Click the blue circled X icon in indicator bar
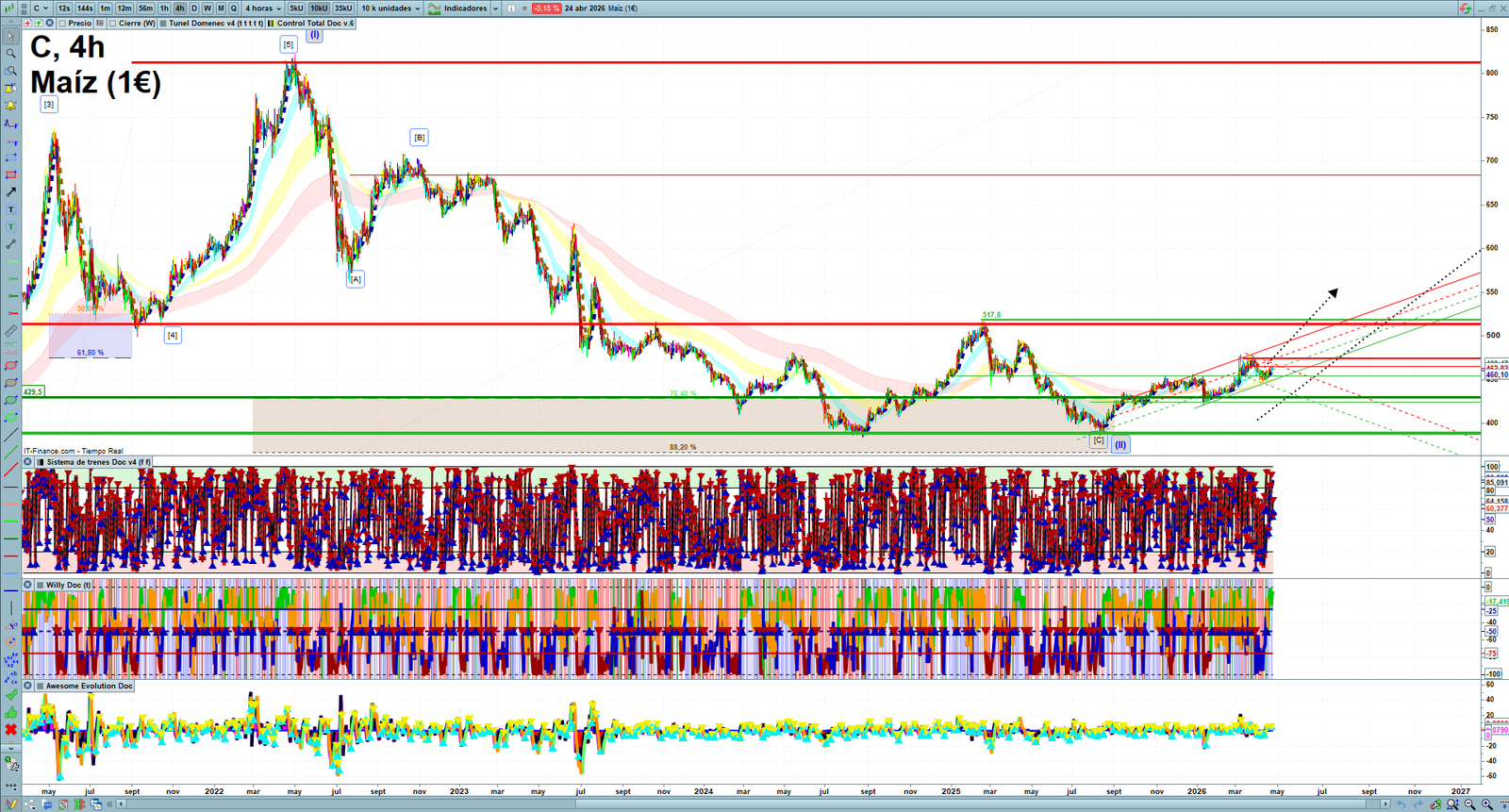 [x=49, y=24]
